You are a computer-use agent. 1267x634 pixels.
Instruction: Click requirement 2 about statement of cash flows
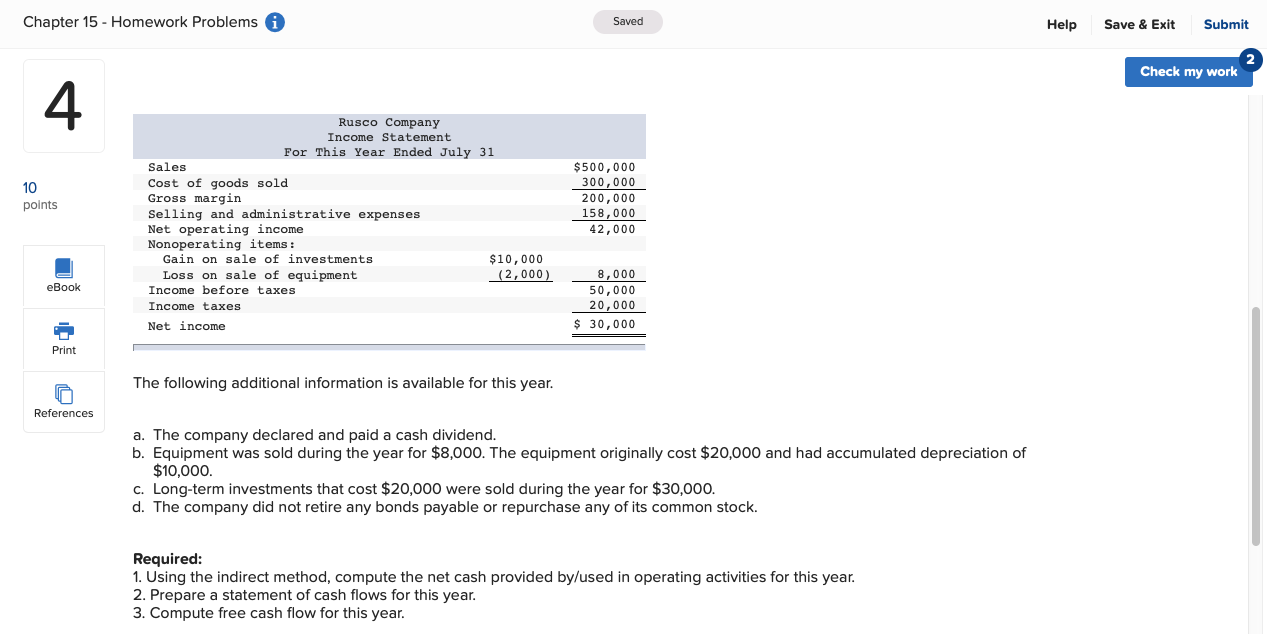point(304,595)
